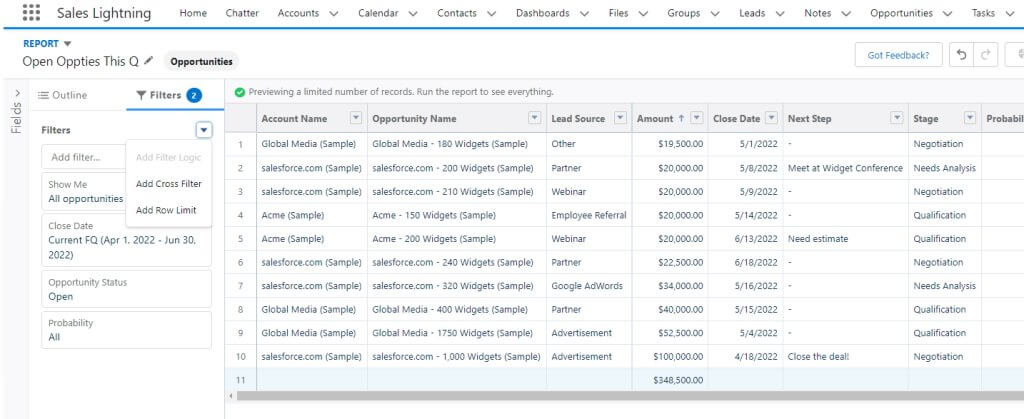
Task: Open the Filters options dropdown arrow
Action: [x=204, y=130]
